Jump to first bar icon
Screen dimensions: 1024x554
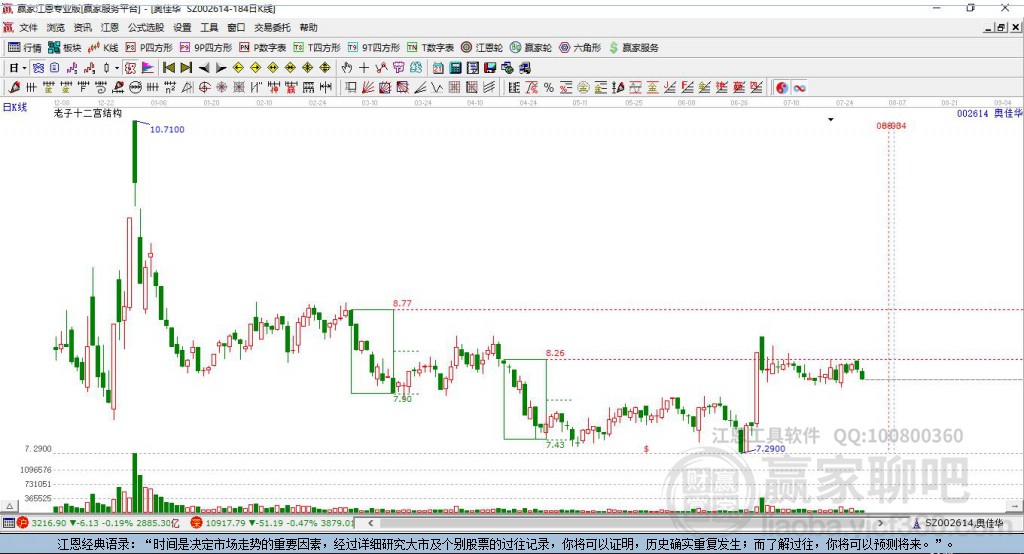coord(169,68)
